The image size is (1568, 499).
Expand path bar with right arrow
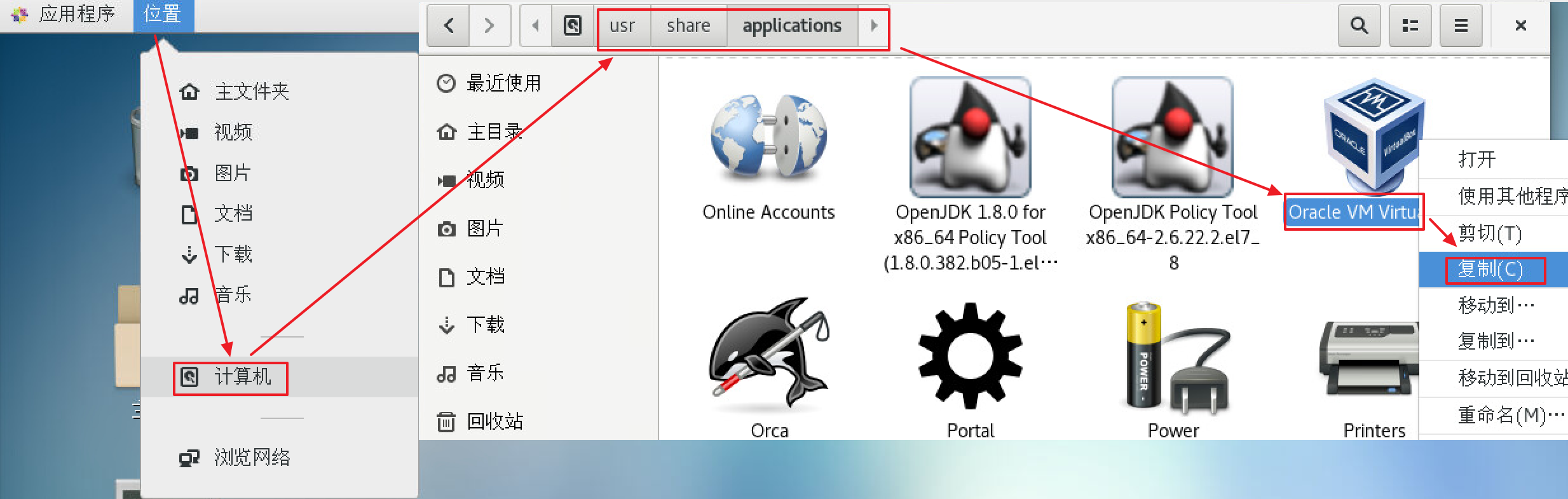coord(874,25)
